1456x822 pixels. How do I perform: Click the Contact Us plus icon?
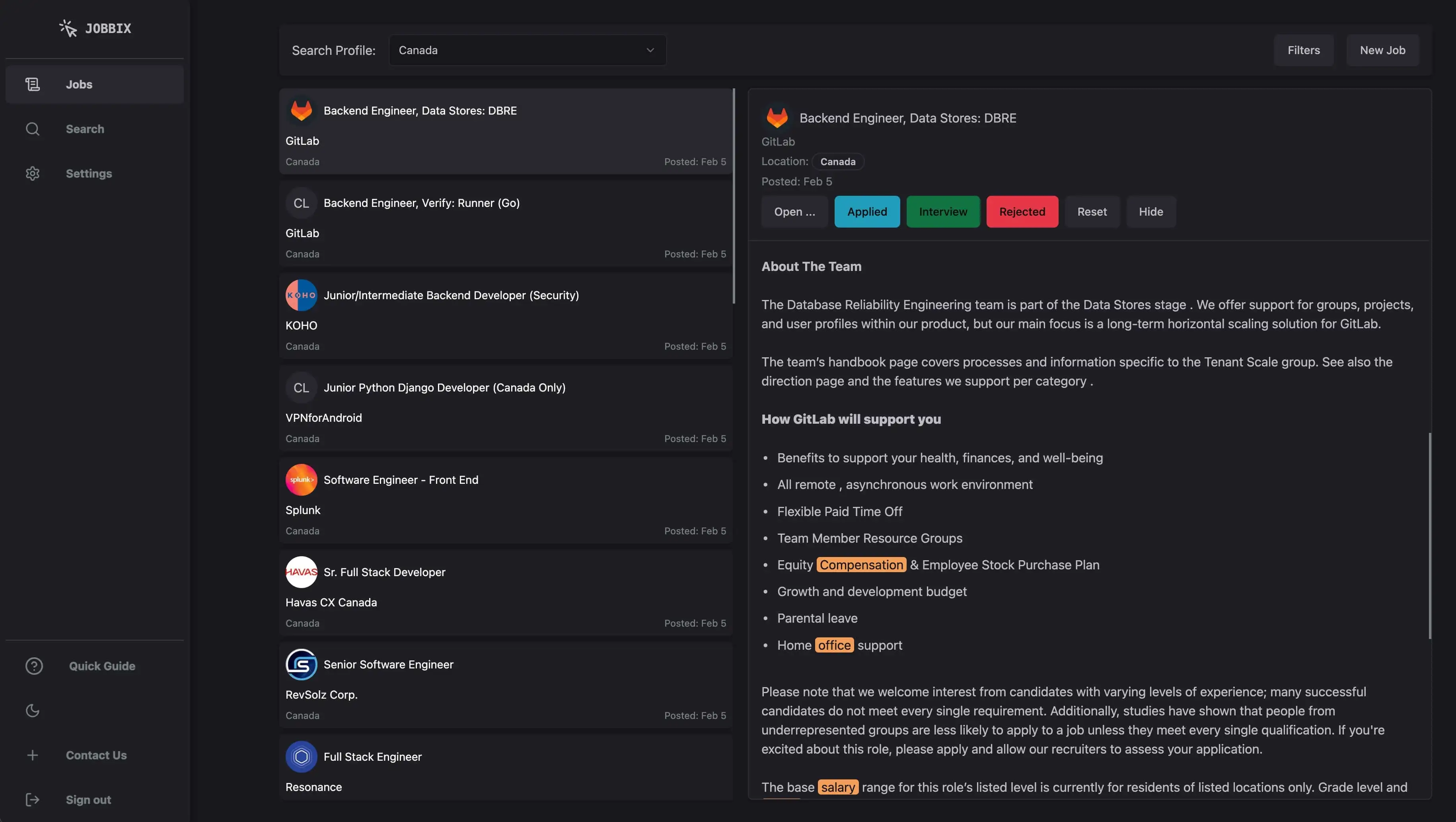tap(33, 755)
